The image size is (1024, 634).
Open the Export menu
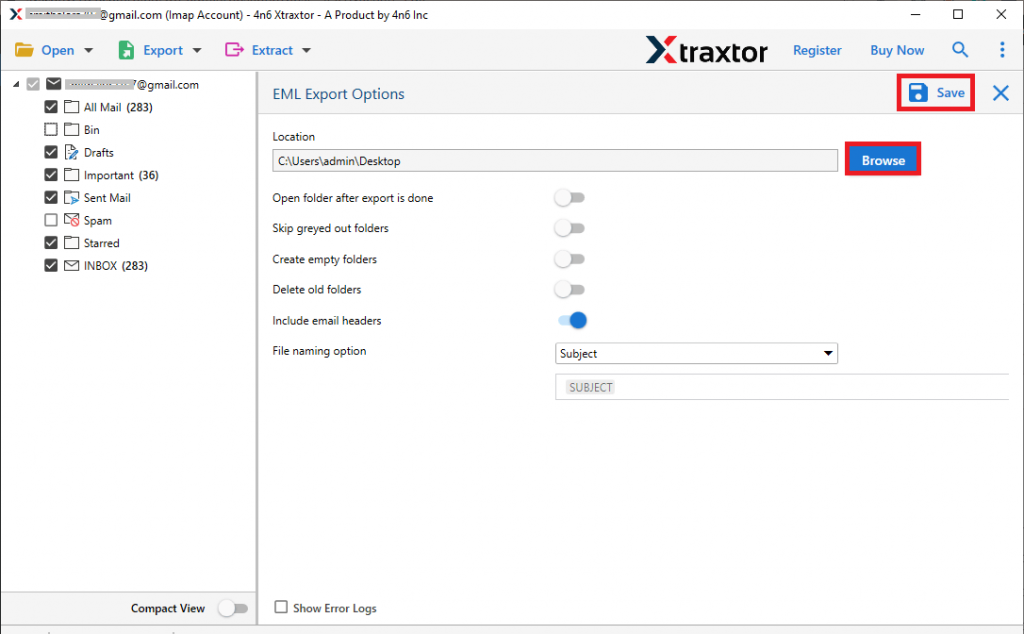[160, 50]
